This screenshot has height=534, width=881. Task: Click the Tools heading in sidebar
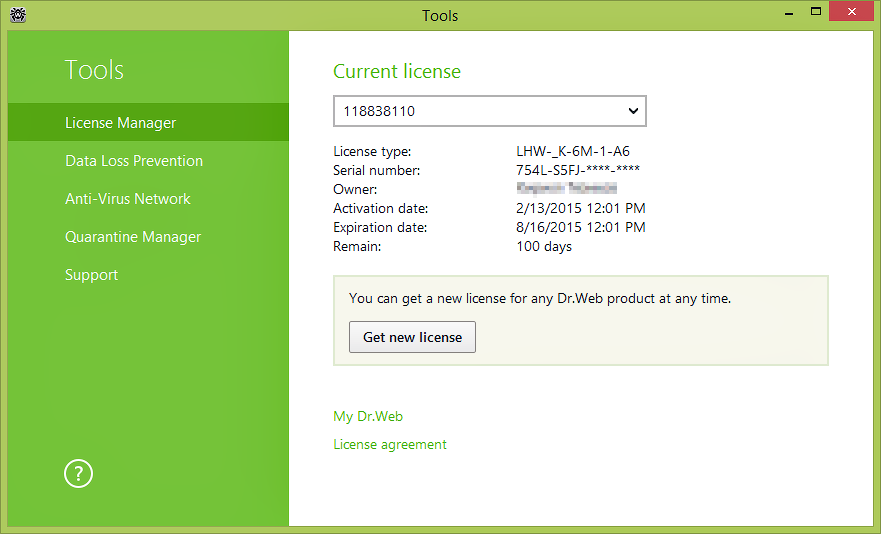[94, 70]
